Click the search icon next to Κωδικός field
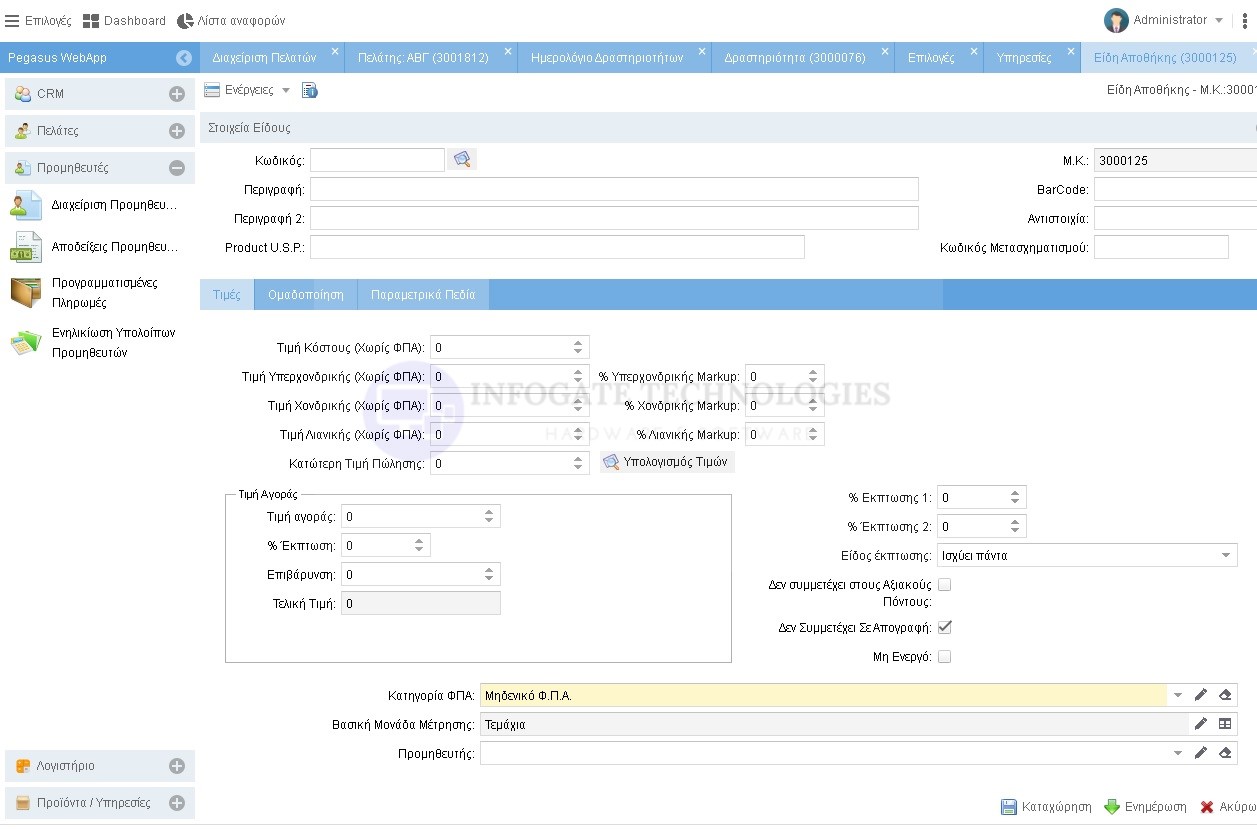1257x829 pixels. tap(461, 160)
